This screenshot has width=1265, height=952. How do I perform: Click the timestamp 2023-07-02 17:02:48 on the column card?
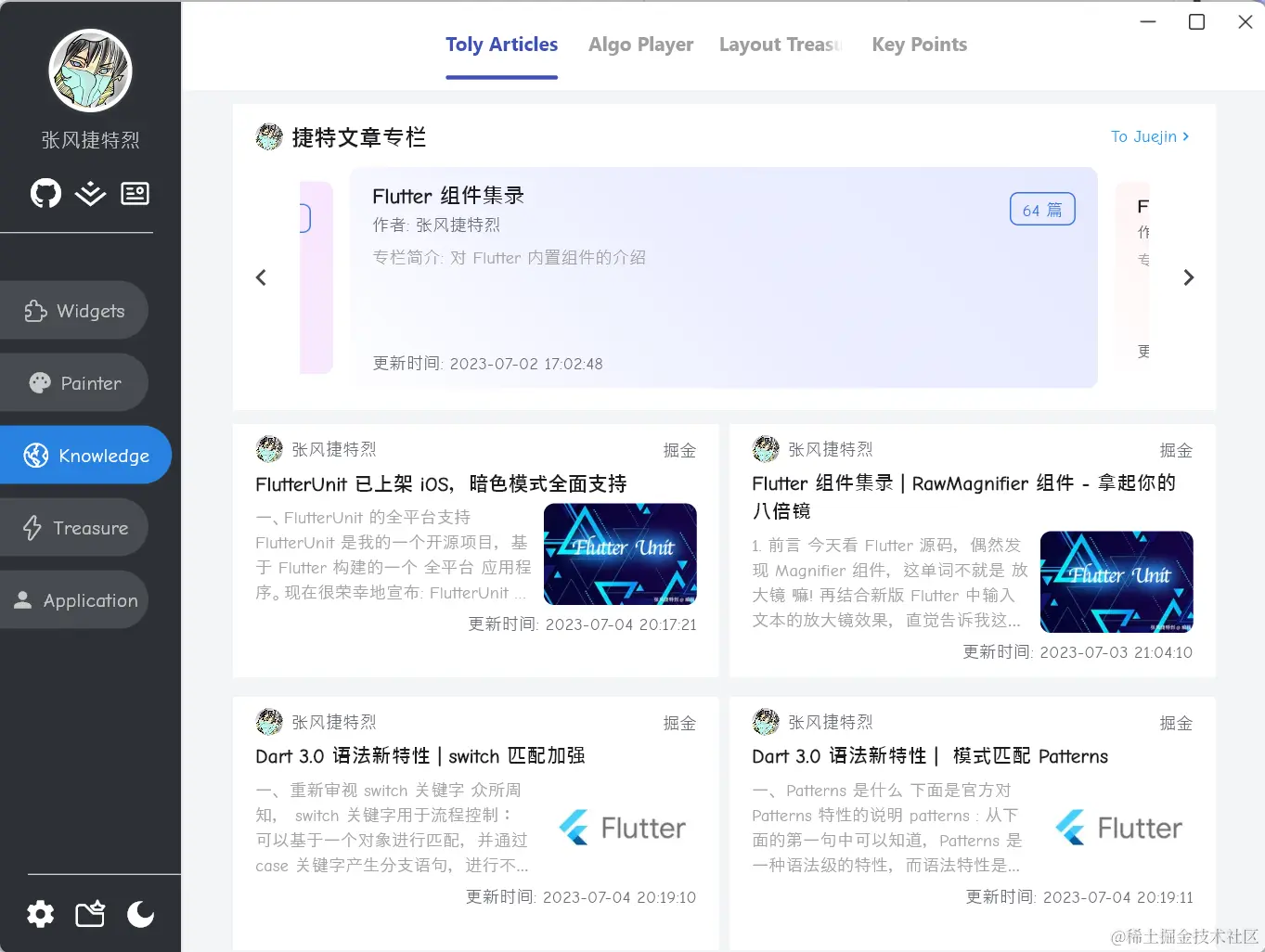click(526, 364)
